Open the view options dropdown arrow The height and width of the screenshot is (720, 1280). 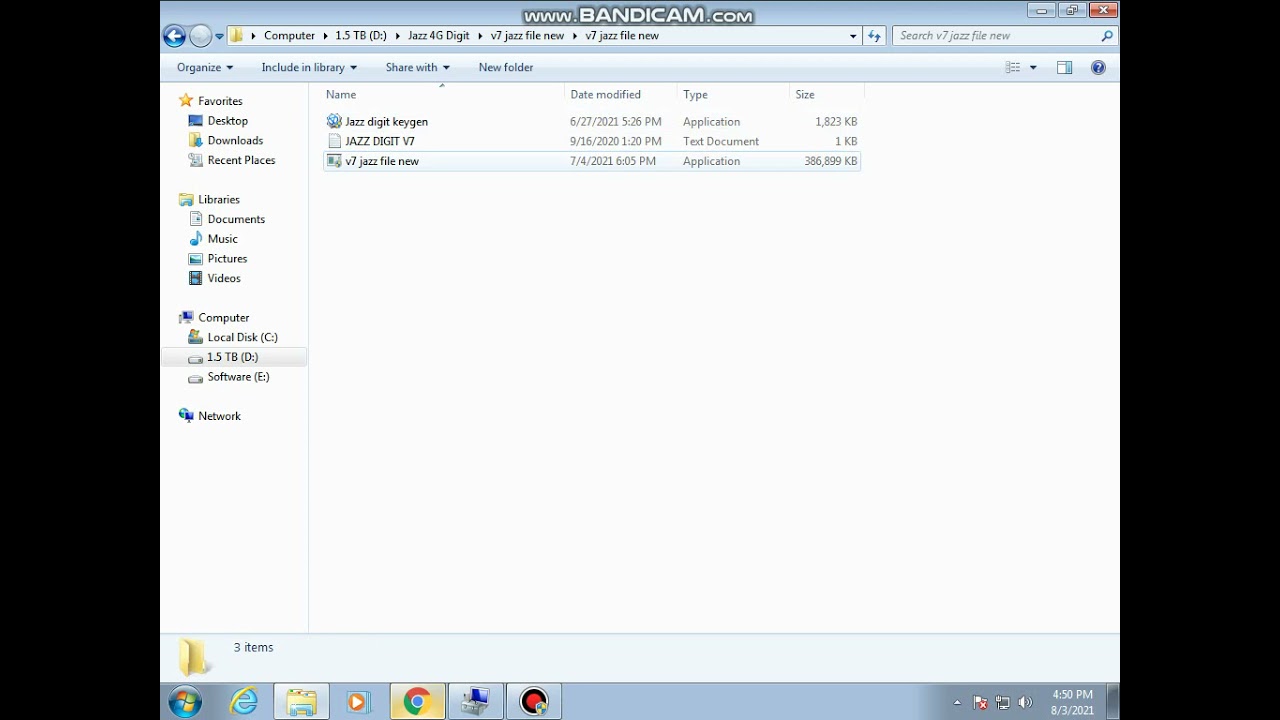1033,67
